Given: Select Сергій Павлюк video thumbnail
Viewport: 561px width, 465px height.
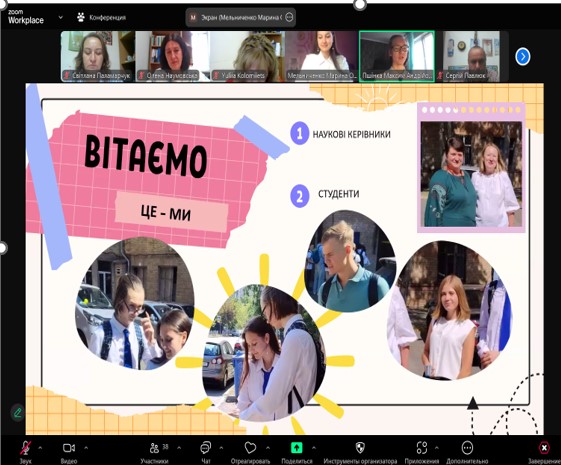Looking at the screenshot, I should [472, 57].
